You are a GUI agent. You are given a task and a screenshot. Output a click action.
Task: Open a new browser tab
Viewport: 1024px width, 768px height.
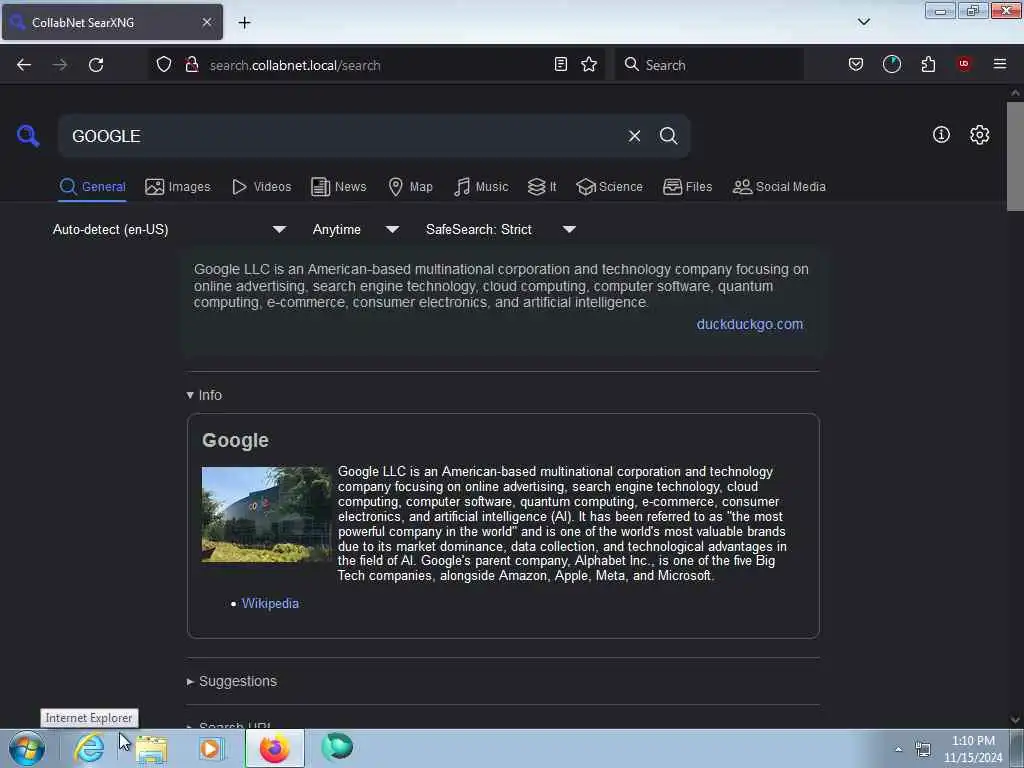(x=244, y=22)
